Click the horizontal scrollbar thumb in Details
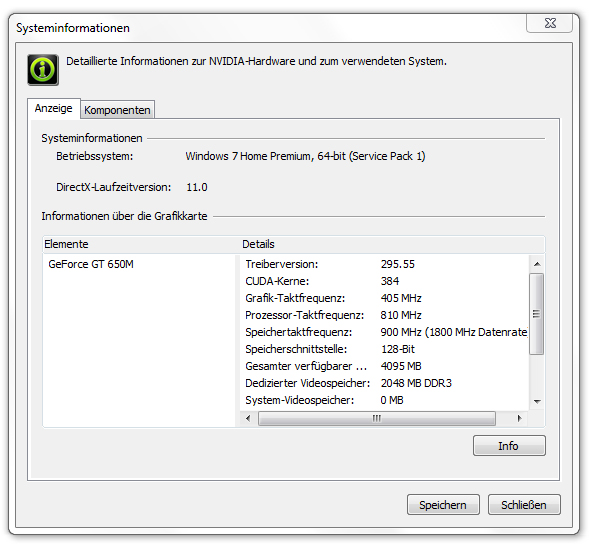The width and height of the screenshot is (589, 545). 376,418
